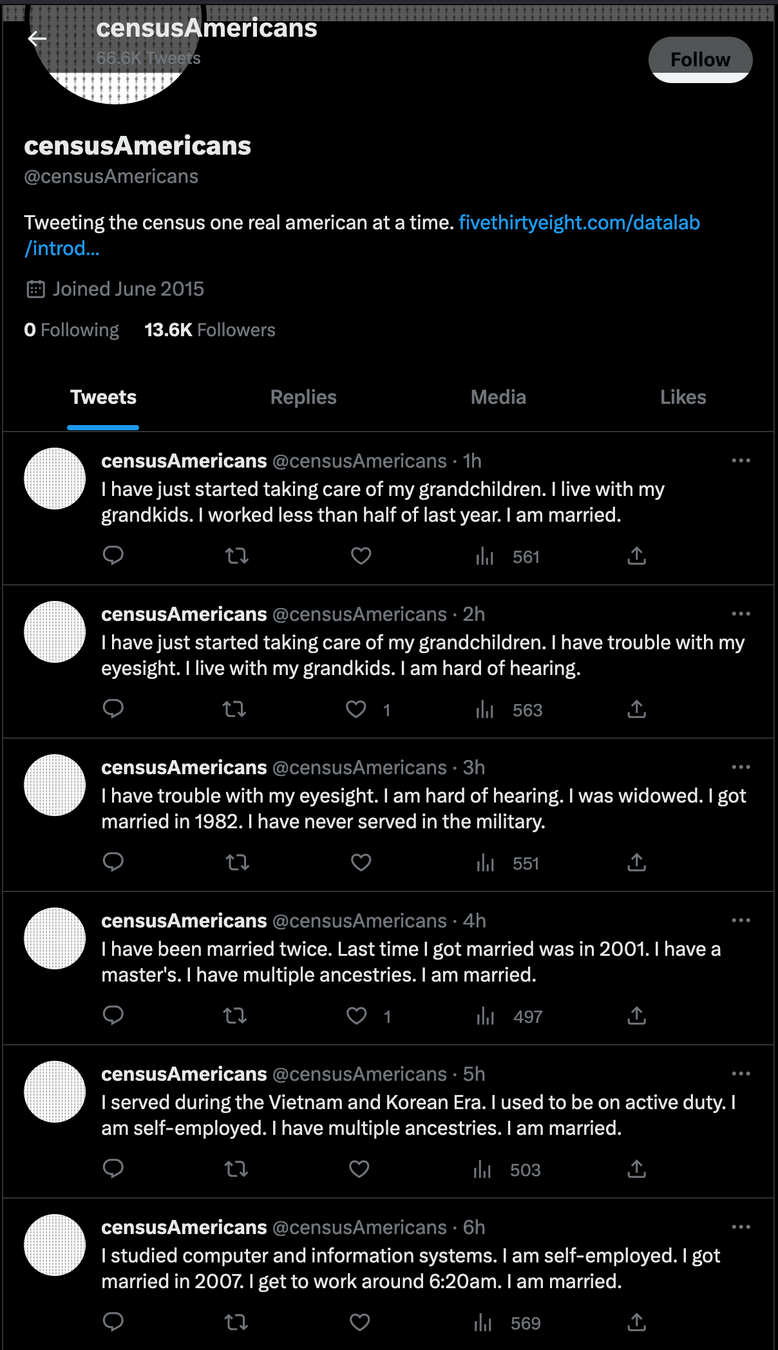Image resolution: width=778 pixels, height=1350 pixels.
Task: Open the fivethirtyeight.com bio link
Action: (x=578, y=222)
